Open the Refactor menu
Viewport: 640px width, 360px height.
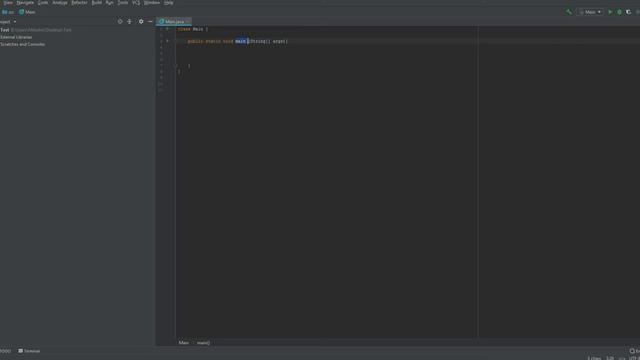tap(79, 2)
